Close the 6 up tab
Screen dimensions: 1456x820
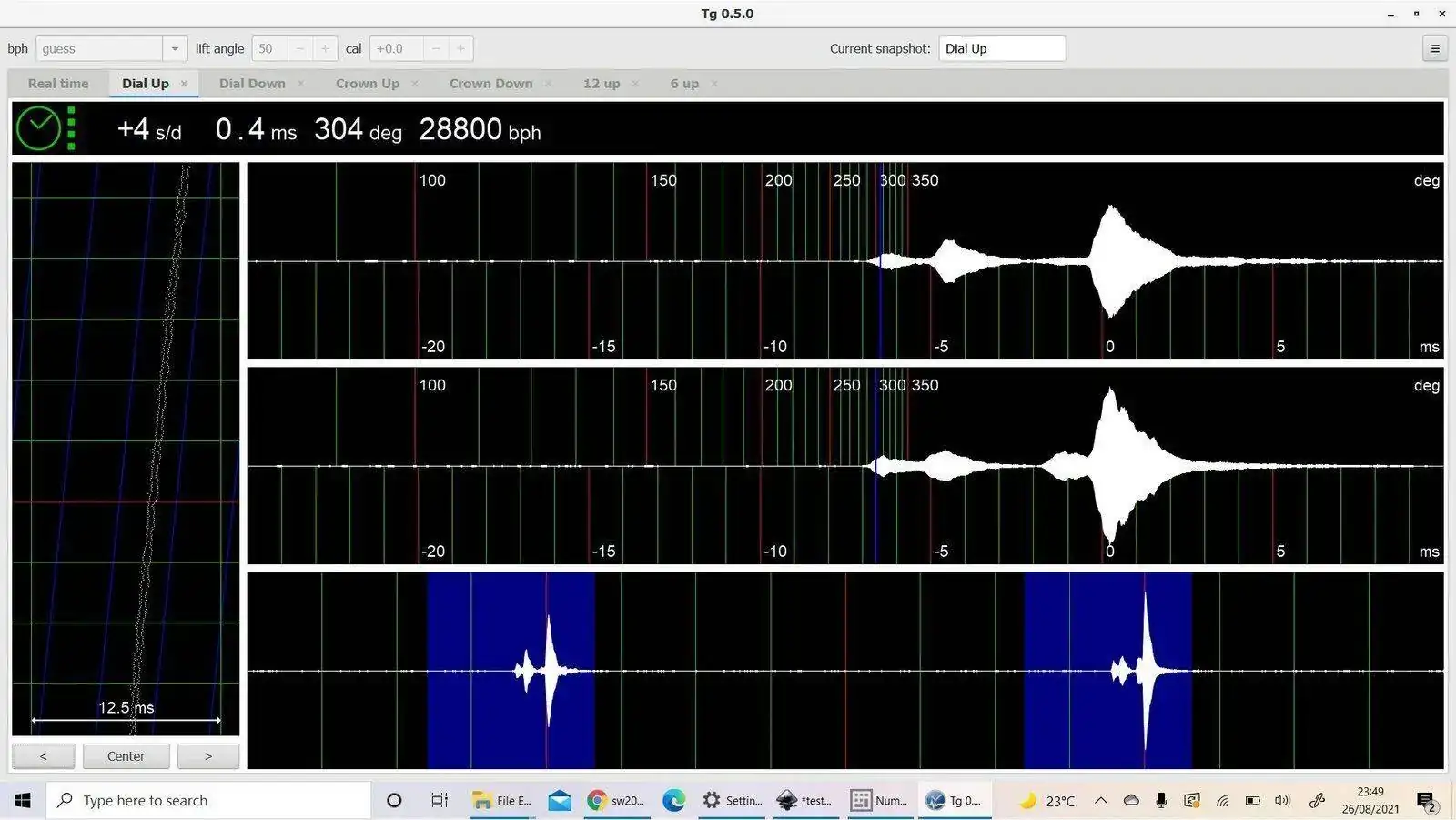coord(714,84)
